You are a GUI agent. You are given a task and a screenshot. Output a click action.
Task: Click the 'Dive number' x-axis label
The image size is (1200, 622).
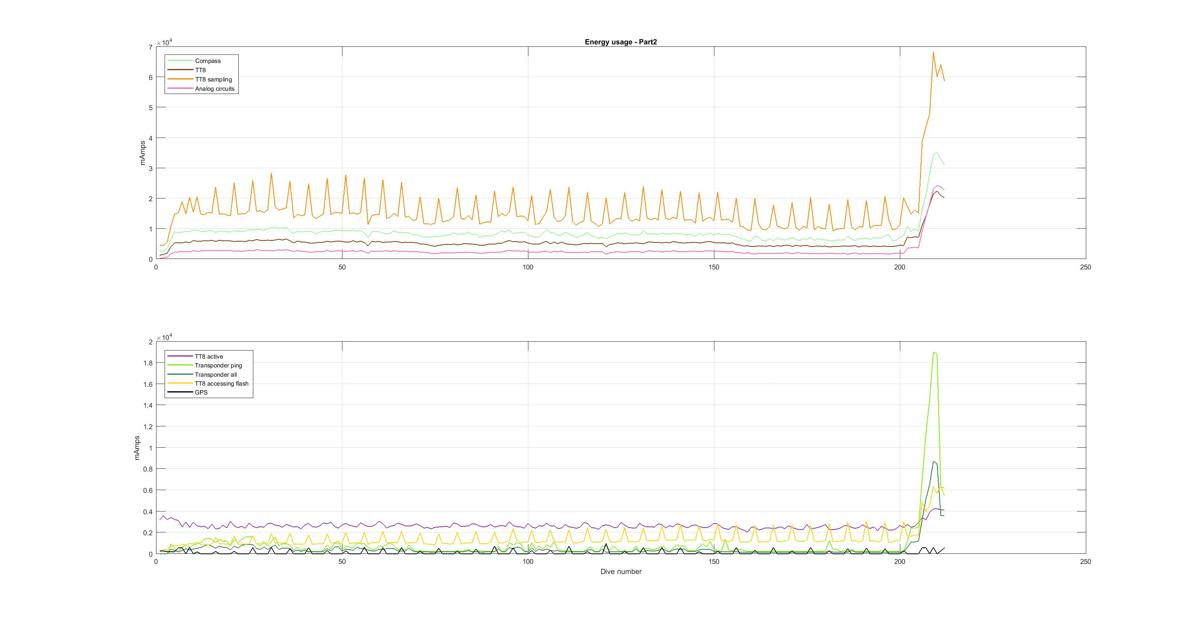(x=620, y=572)
